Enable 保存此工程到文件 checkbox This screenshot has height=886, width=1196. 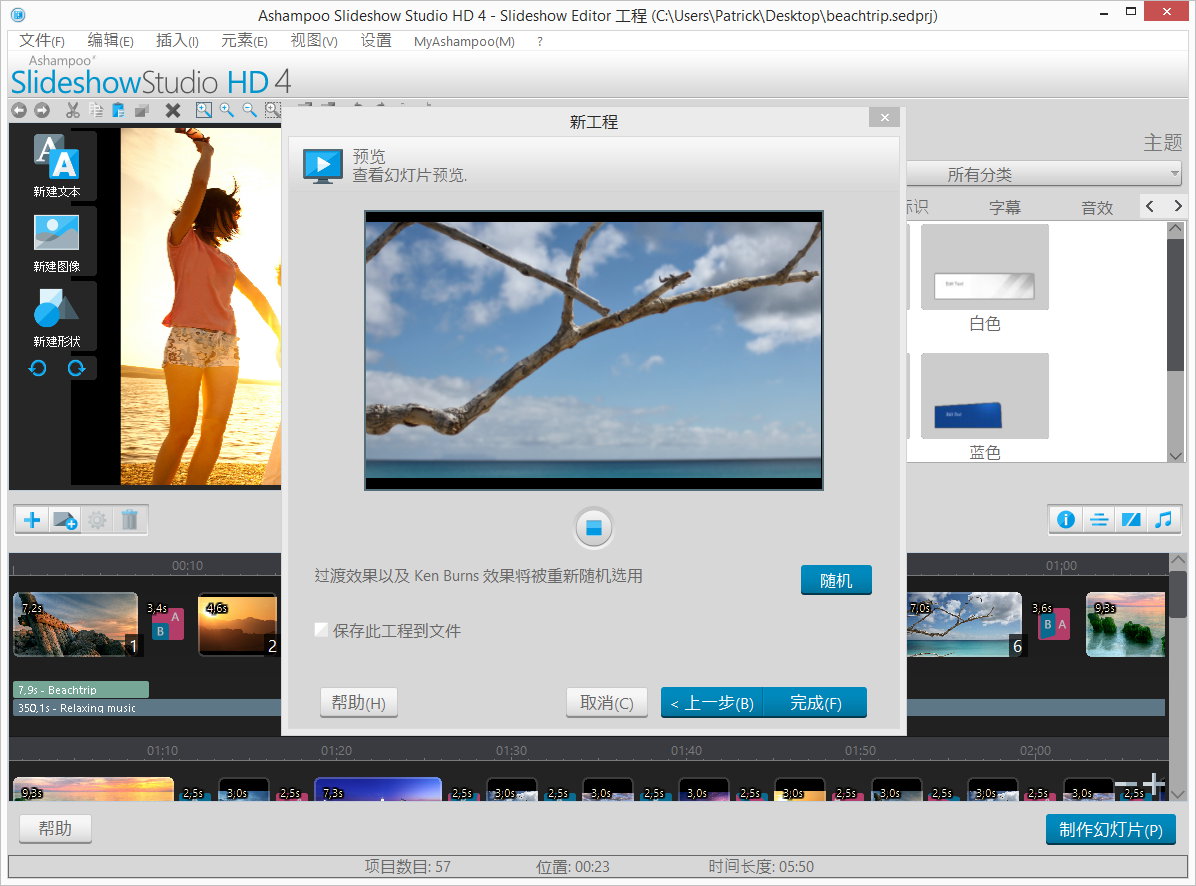[x=321, y=630]
